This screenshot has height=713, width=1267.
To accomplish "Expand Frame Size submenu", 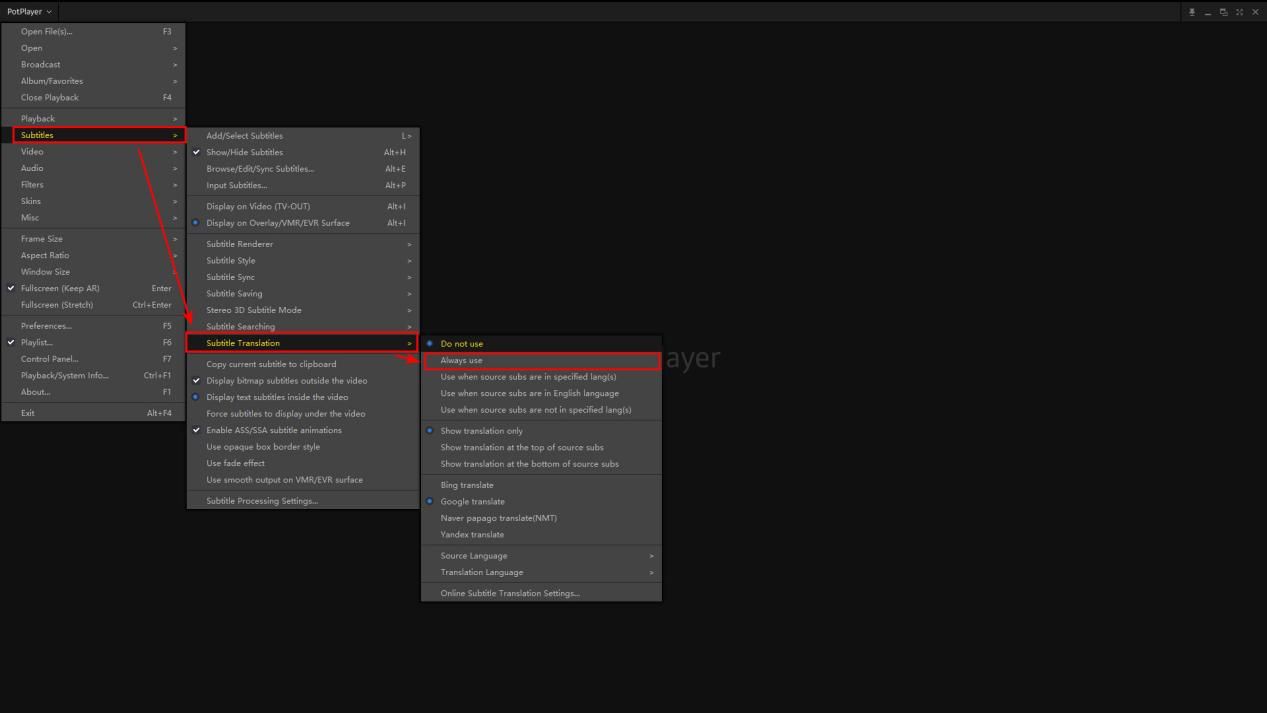I will coord(94,238).
